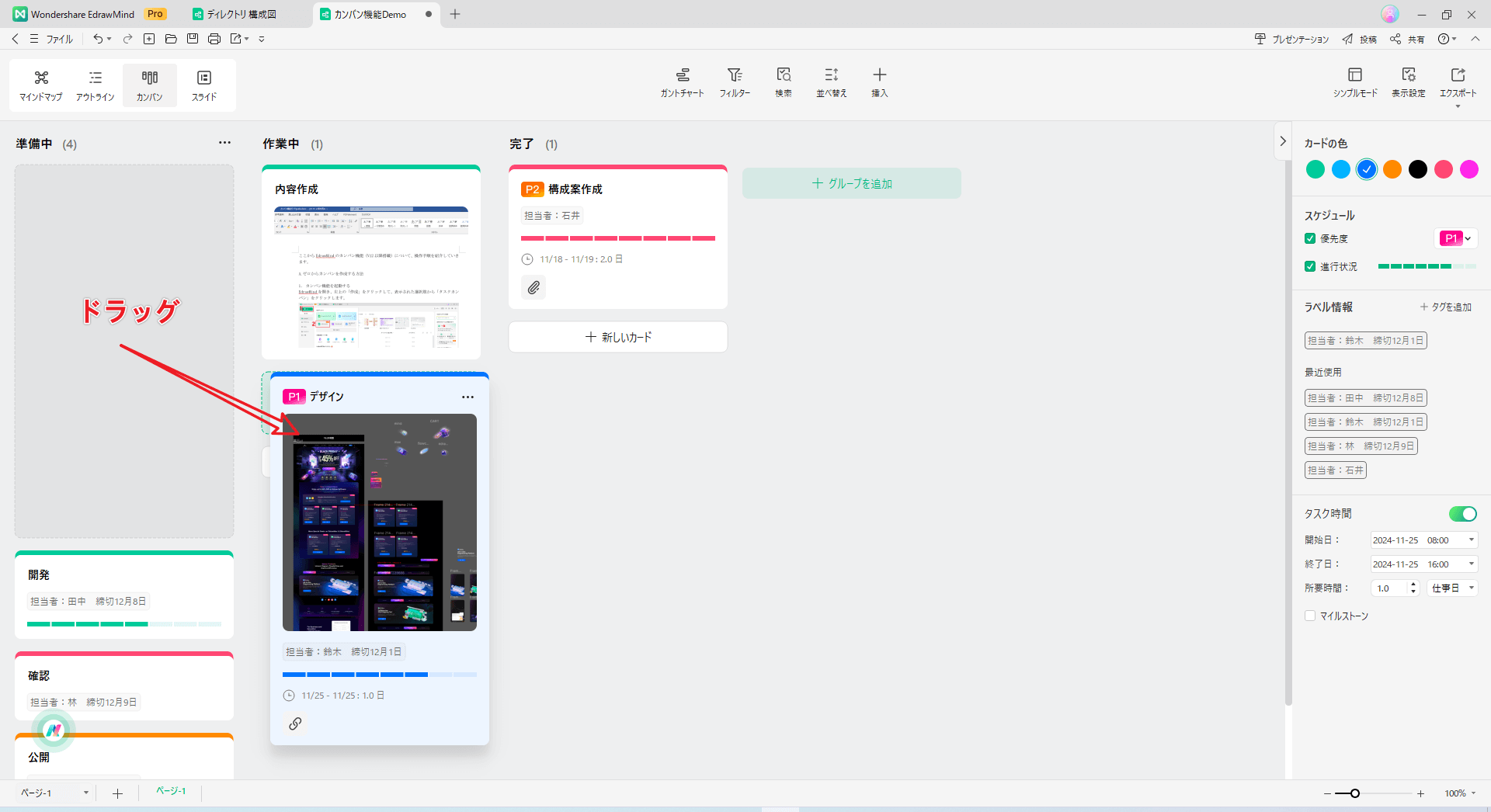Select the recent tag 担当者：林 締切12月9日
Image resolution: width=1491 pixels, height=812 pixels.
point(1361,446)
